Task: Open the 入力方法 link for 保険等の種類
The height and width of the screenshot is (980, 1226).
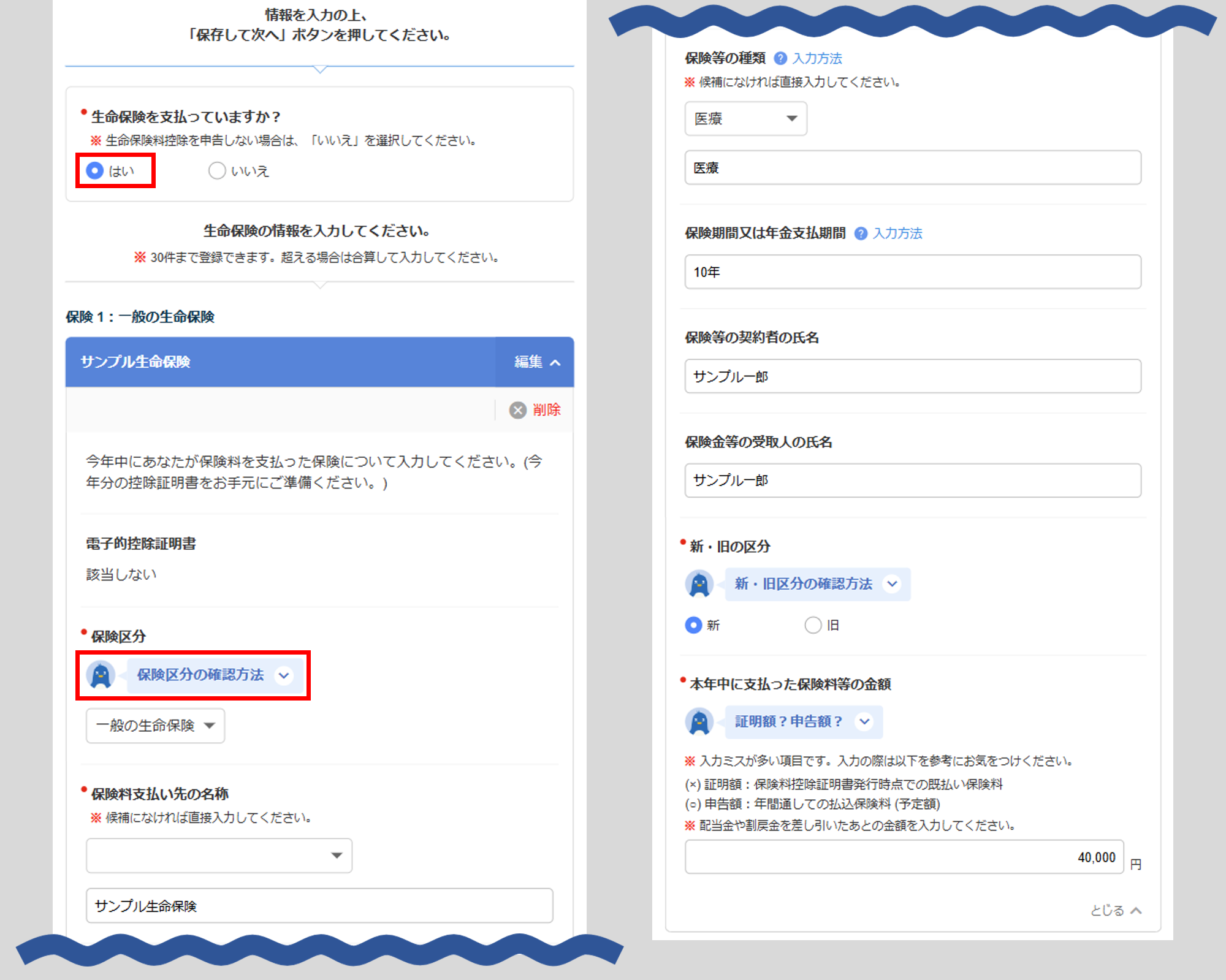Action: coord(817,58)
